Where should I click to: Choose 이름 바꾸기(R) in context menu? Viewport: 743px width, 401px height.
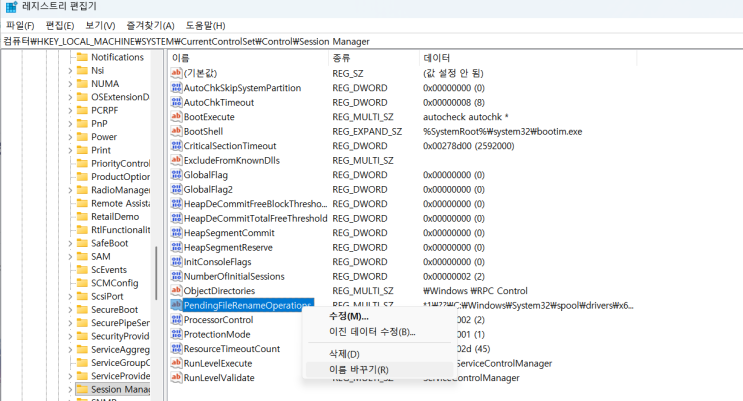coord(380,370)
